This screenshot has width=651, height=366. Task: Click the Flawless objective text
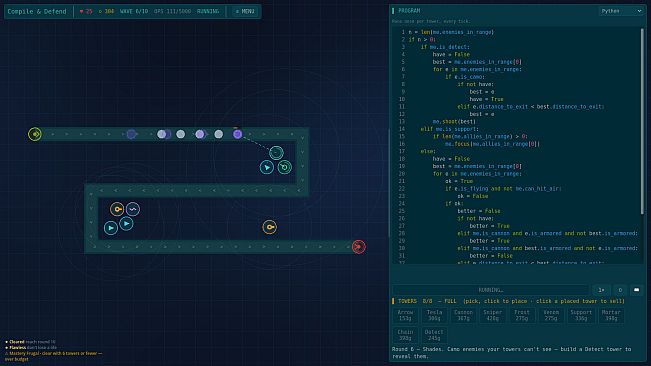[x=31, y=348]
